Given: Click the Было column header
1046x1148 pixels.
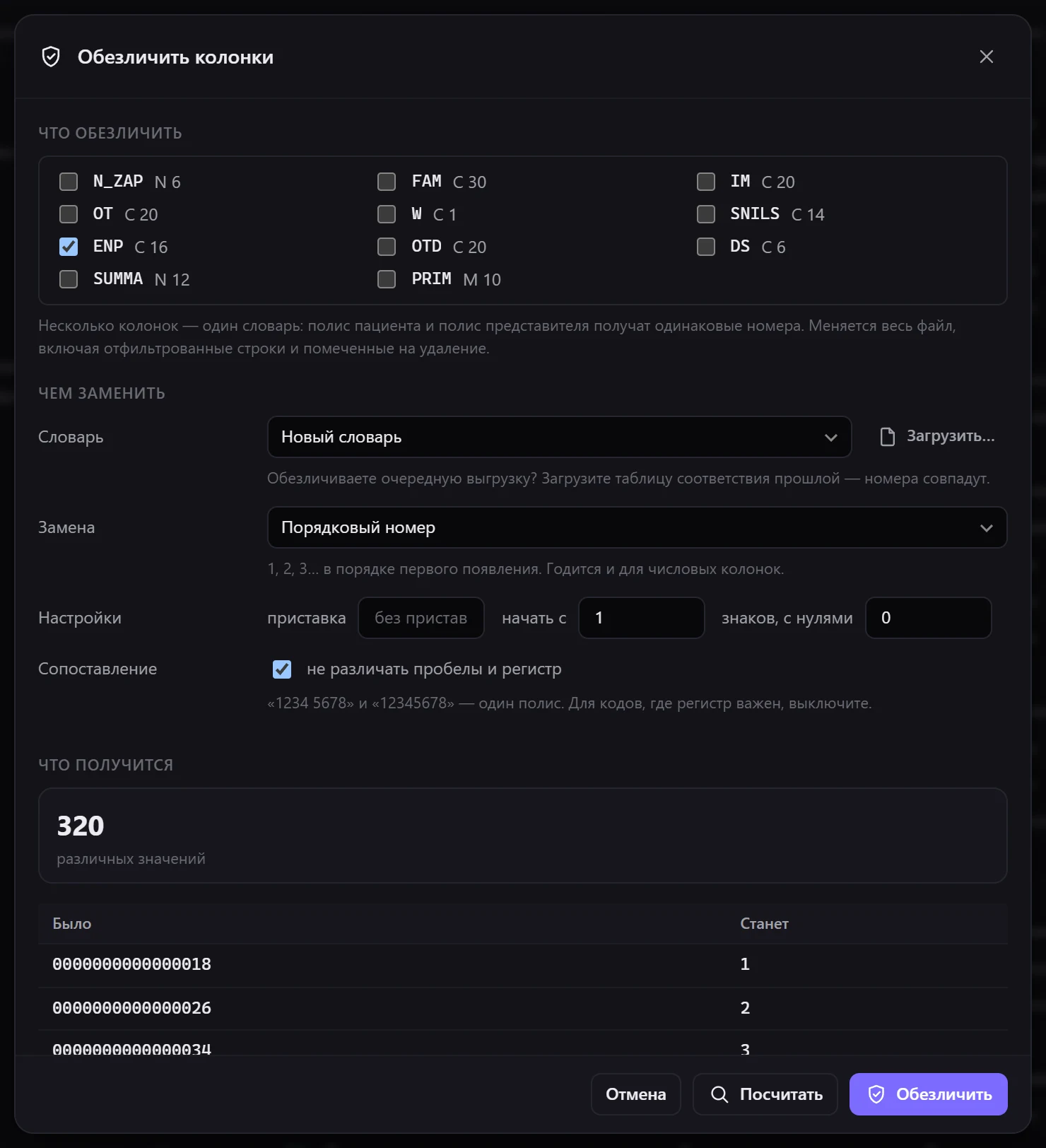Looking at the screenshot, I should [72, 924].
